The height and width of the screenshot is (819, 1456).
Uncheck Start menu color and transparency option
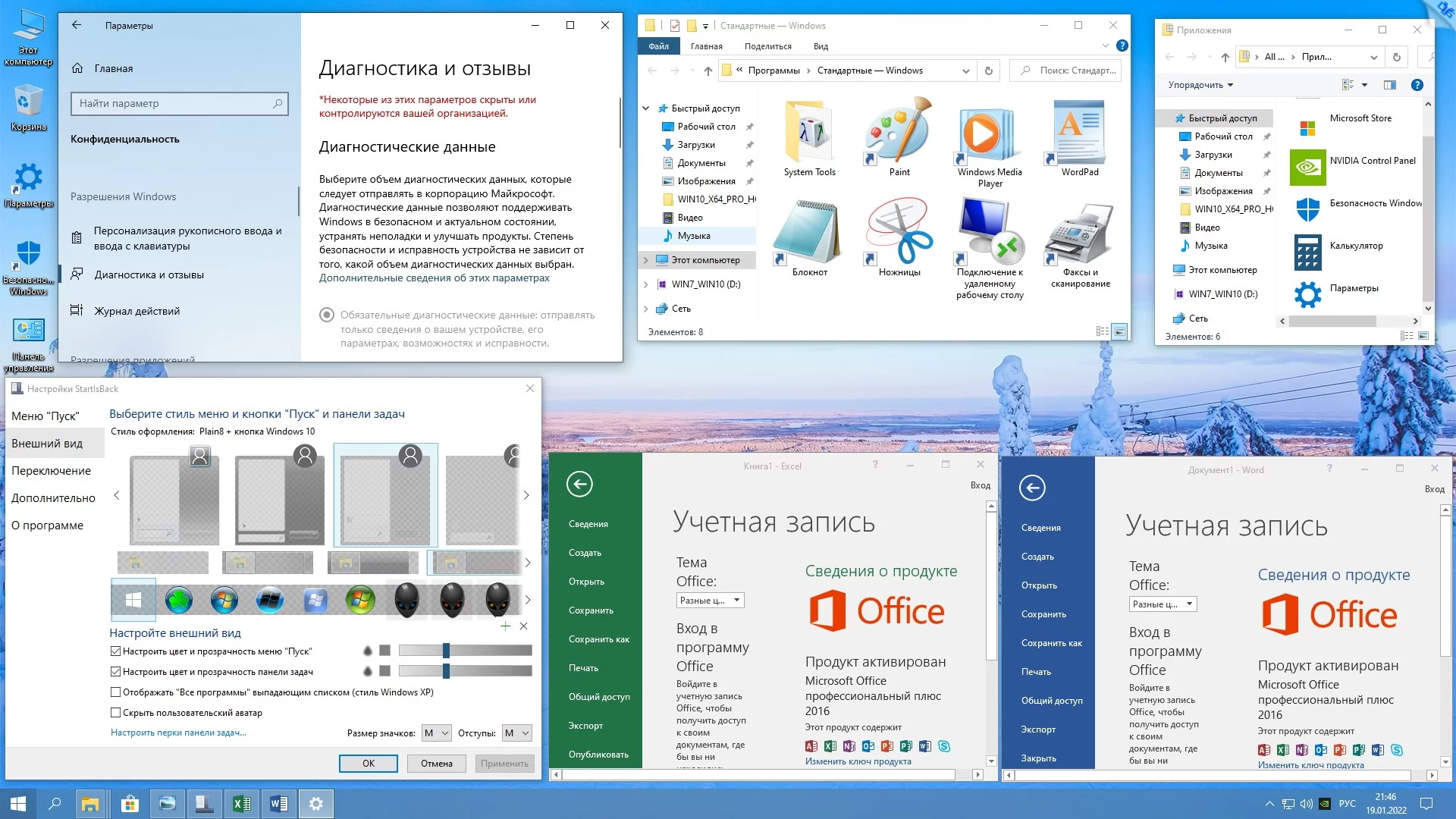tap(116, 651)
